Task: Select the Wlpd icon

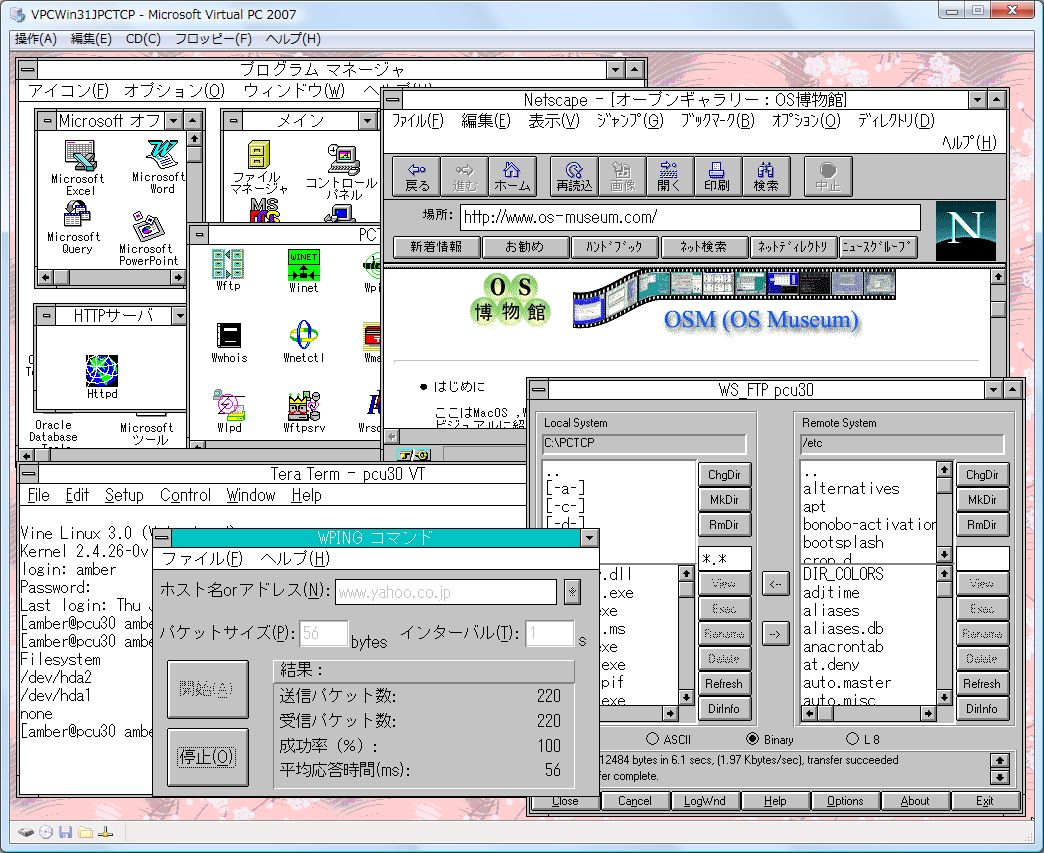Action: pos(229,412)
